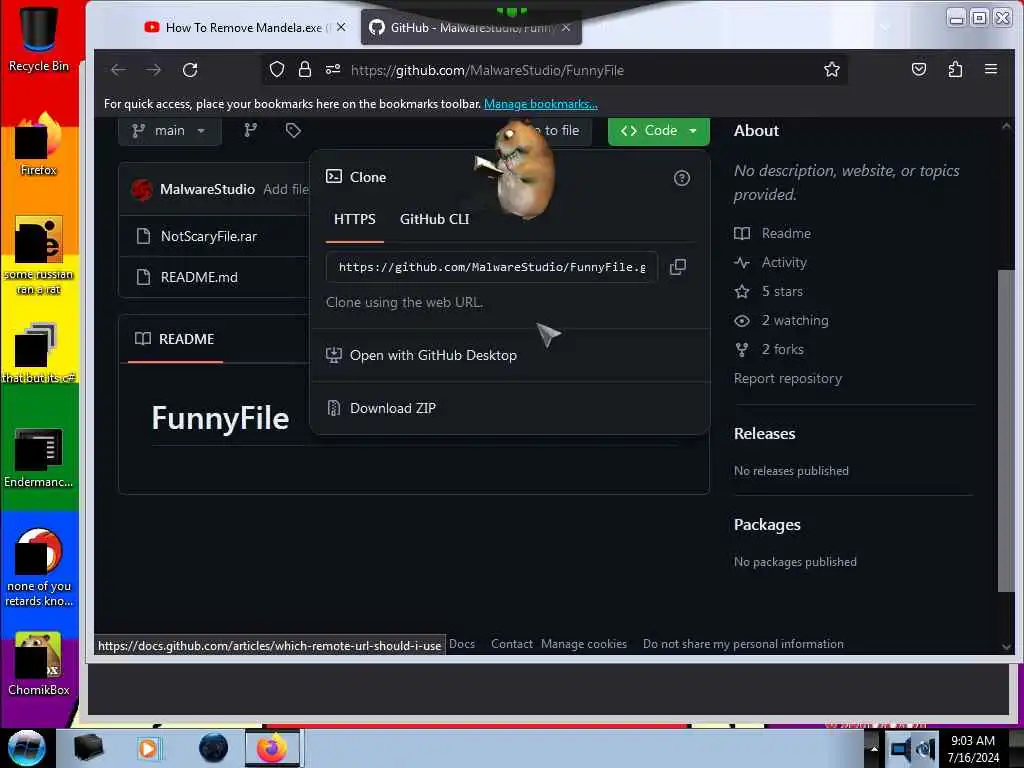
Task: Click the clone URL text field
Action: (491, 267)
